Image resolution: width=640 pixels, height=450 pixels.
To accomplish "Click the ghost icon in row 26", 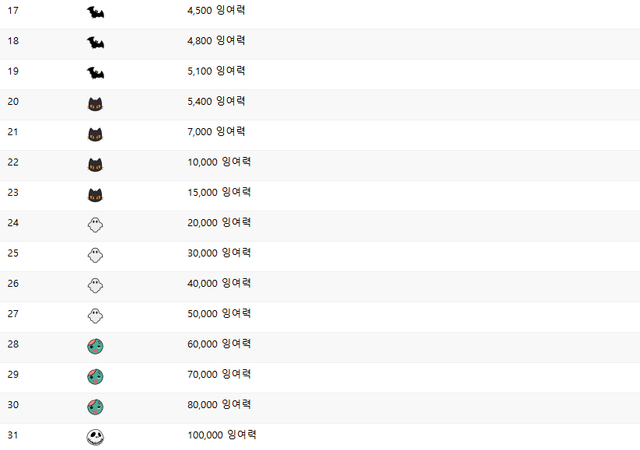I will pyautogui.click(x=95, y=285).
